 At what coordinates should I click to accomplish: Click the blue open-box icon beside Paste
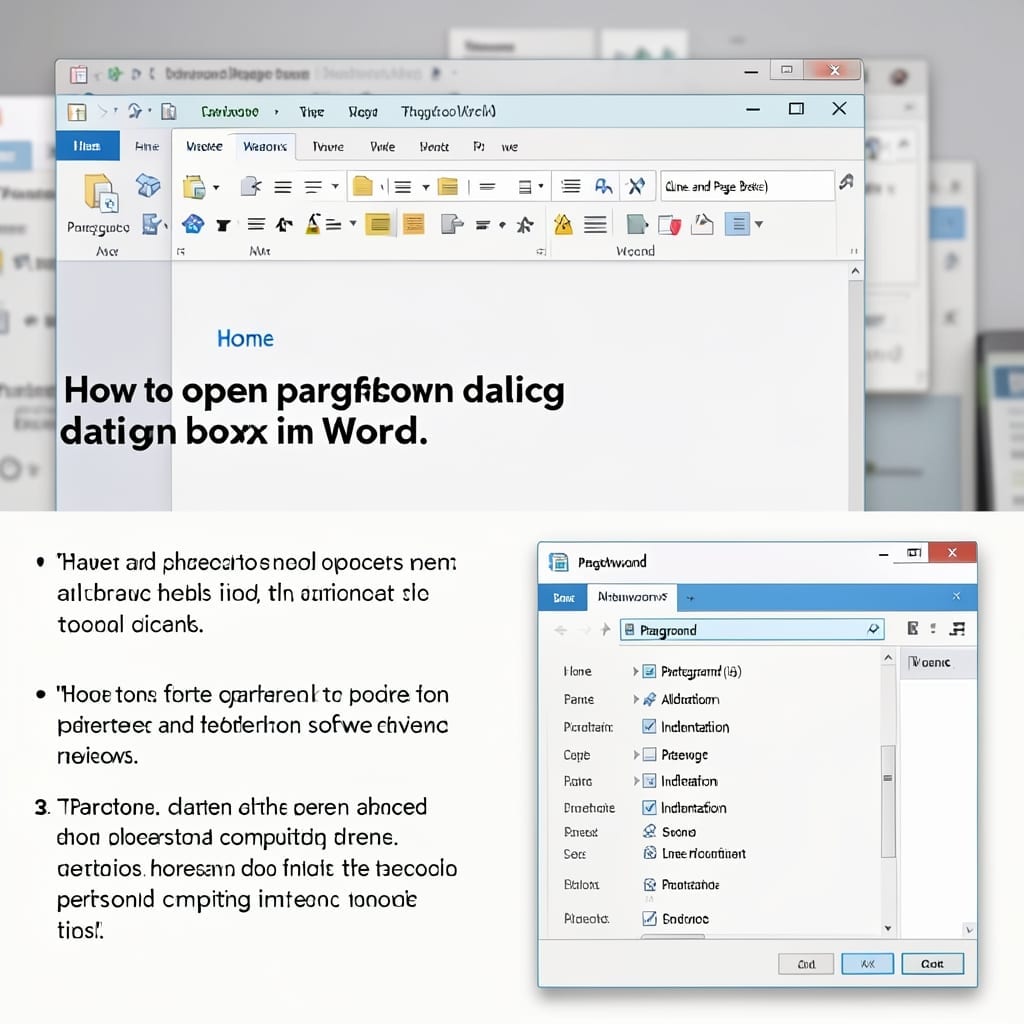coord(148,186)
